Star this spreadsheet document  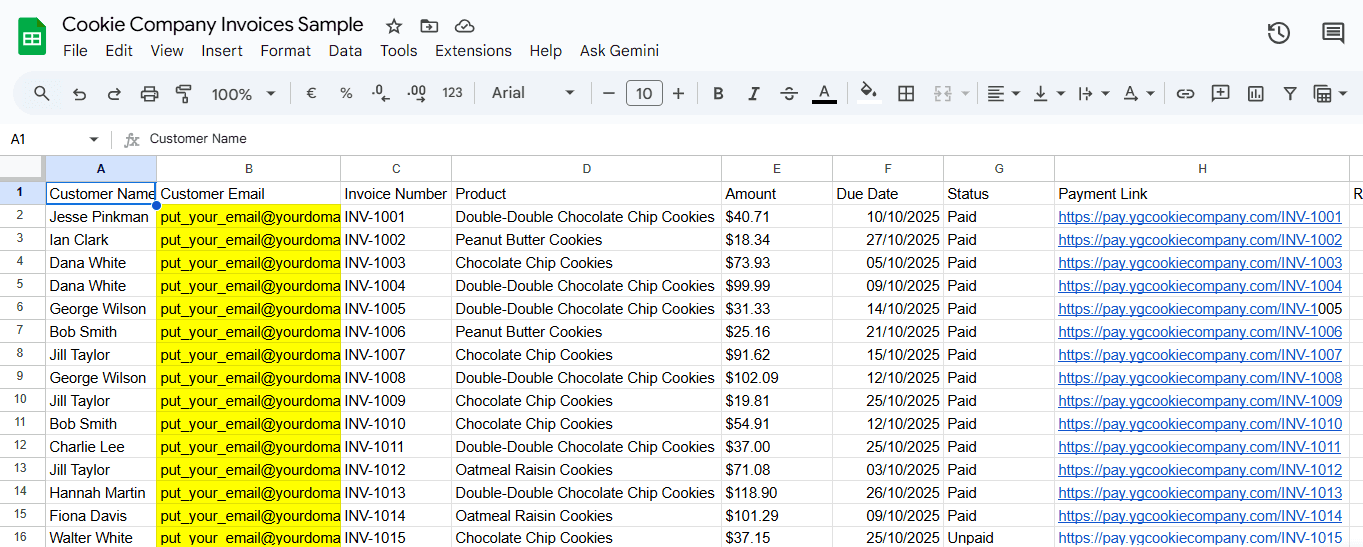[x=394, y=26]
